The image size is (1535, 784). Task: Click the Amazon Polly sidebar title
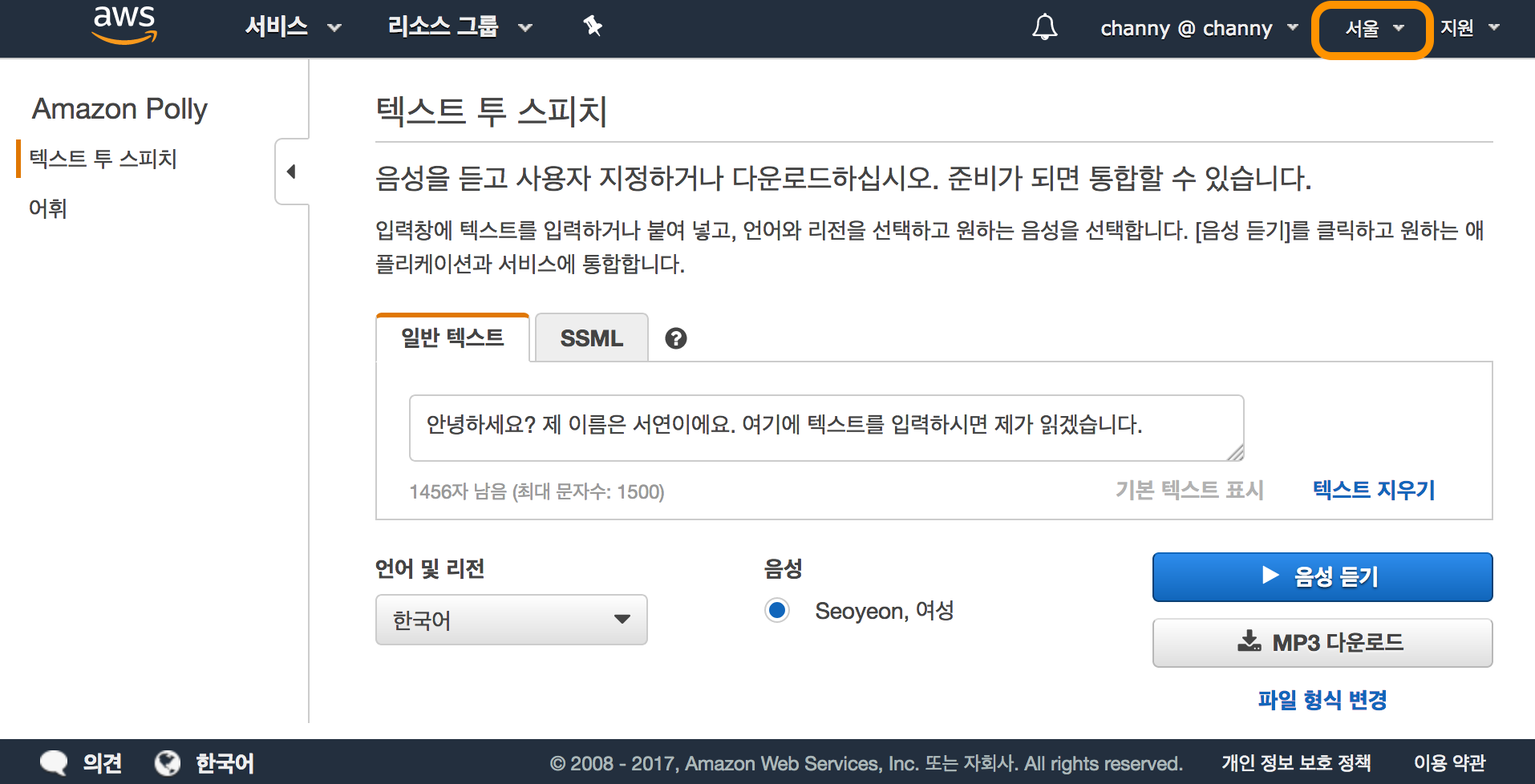(119, 109)
